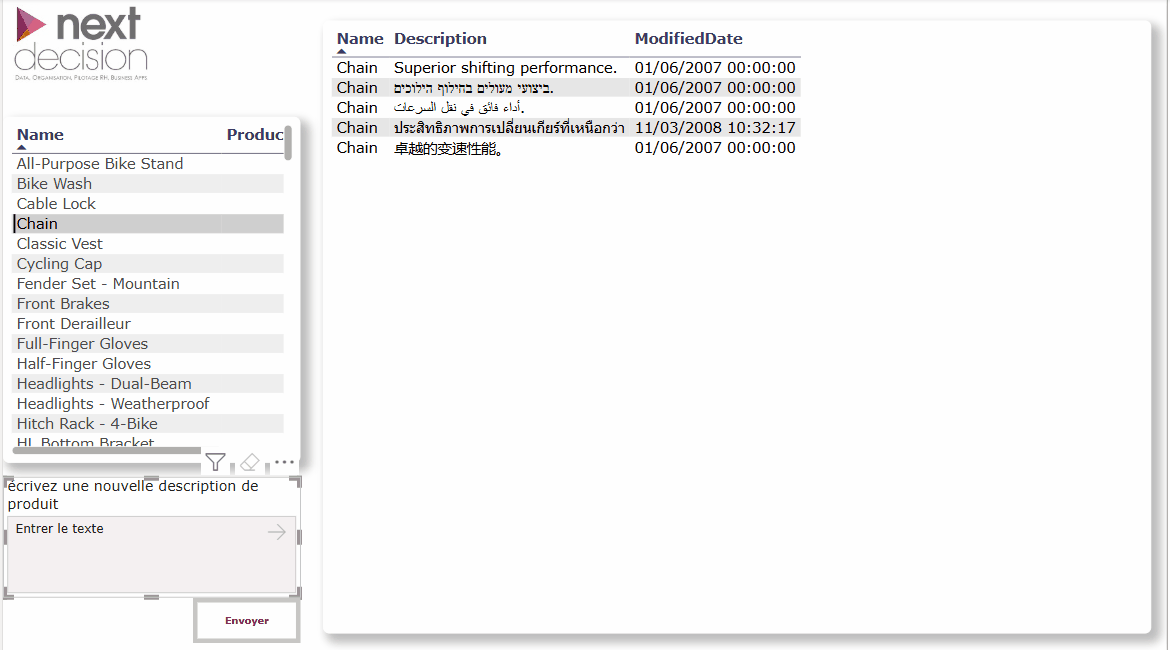The height and width of the screenshot is (650, 1170).
Task: Open the More options ellipsis menu
Action: [284, 462]
